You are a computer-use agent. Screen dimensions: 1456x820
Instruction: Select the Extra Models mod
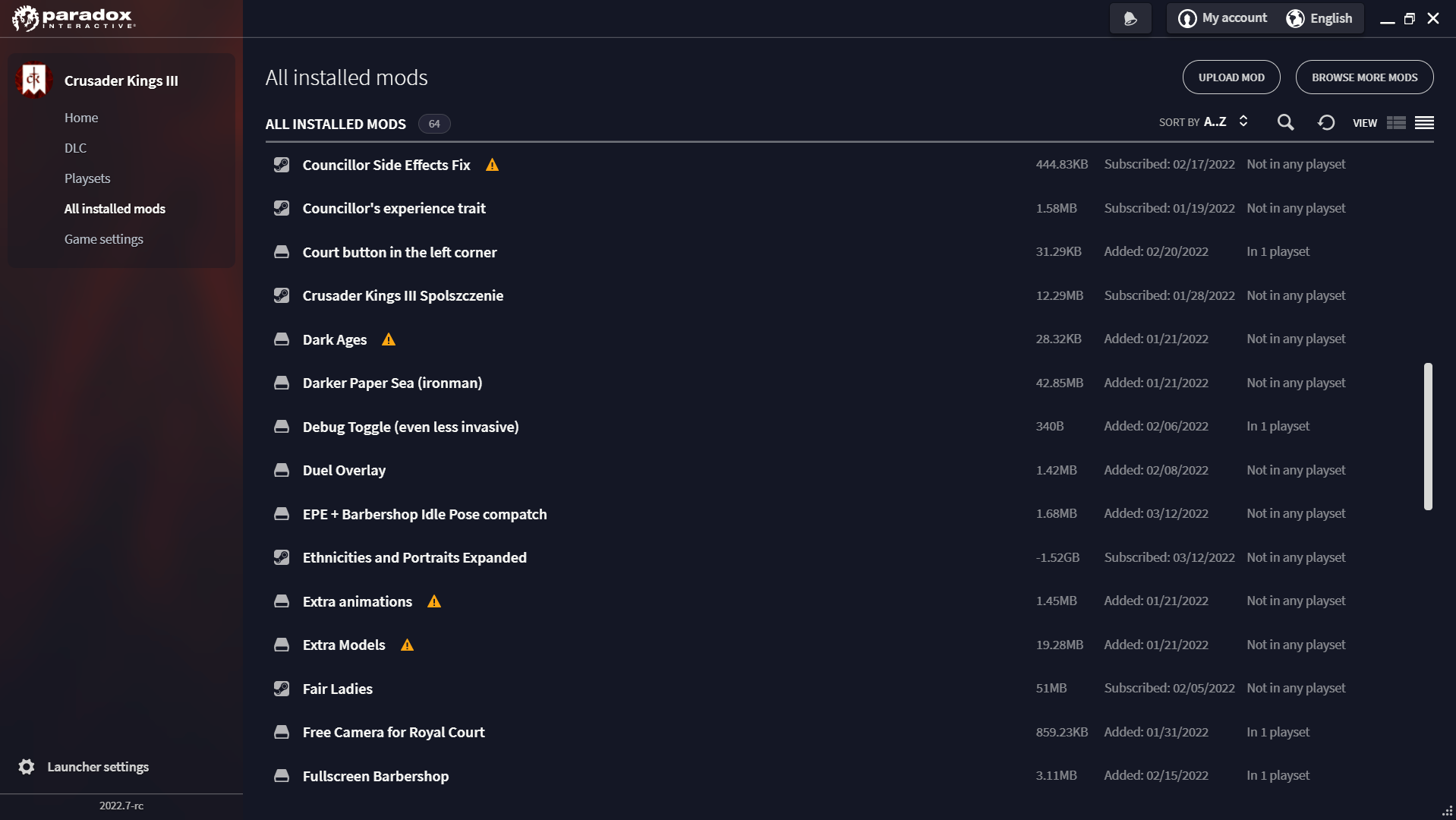(344, 645)
